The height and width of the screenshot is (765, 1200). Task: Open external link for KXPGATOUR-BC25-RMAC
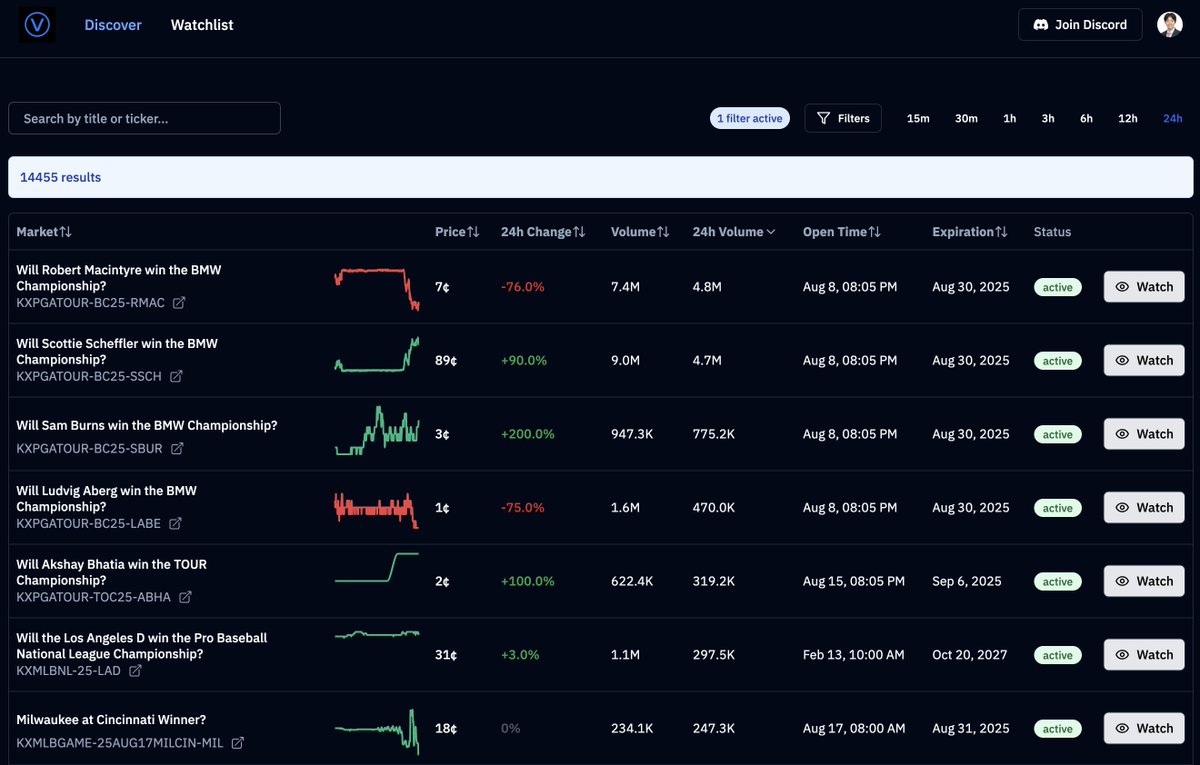(x=179, y=302)
